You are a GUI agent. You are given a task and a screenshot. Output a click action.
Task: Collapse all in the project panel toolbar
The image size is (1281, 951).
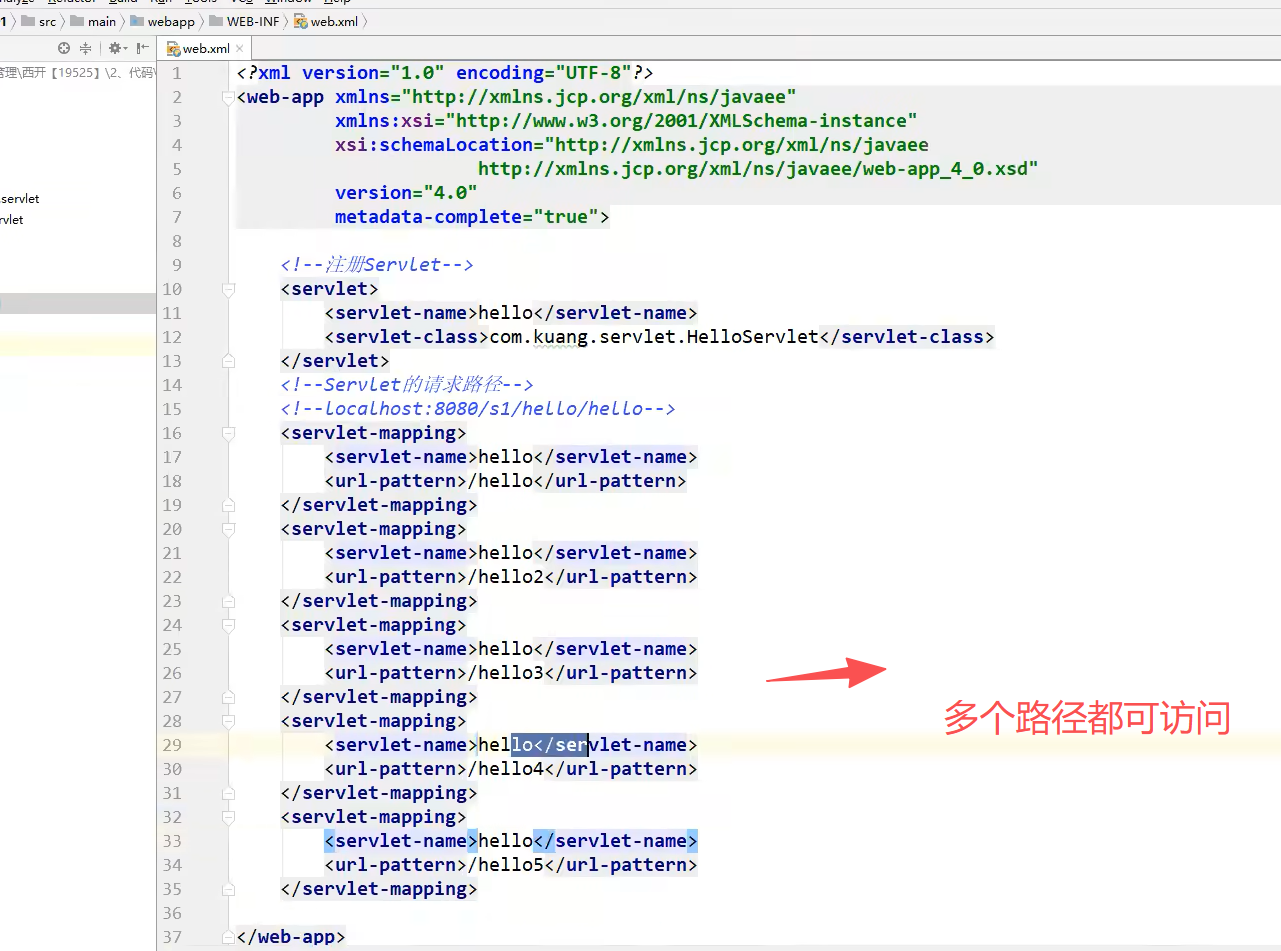coord(85,48)
